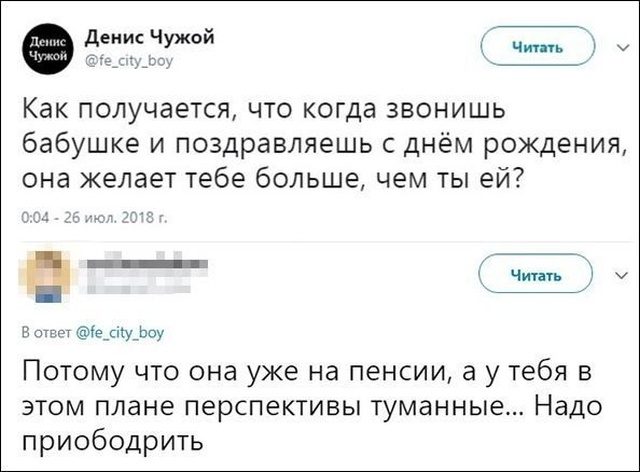Follow the reply author with Читать button
Viewport: 640px width, 472px height.
coord(538,273)
